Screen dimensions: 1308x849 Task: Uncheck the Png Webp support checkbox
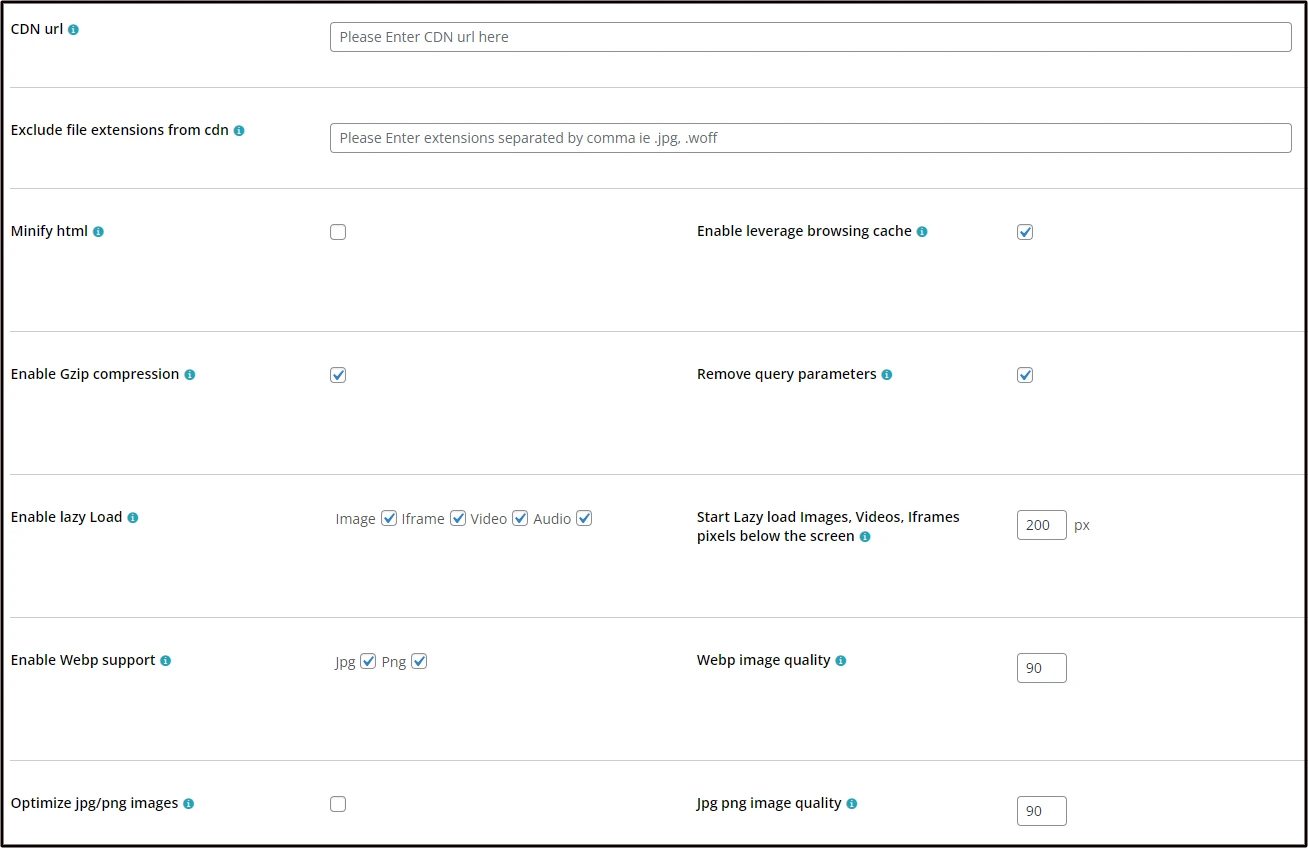[419, 661]
